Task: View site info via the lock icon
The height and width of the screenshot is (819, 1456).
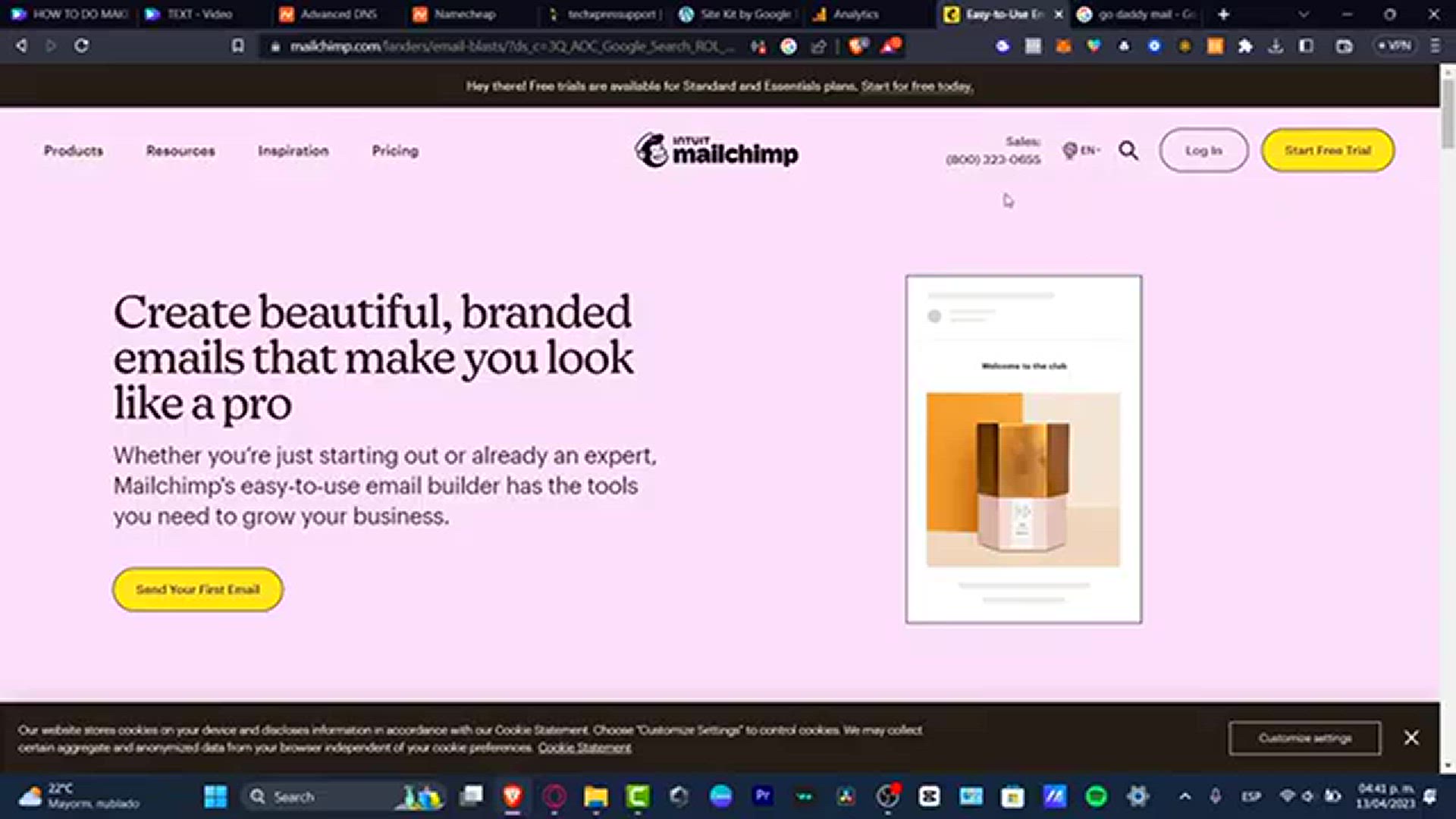Action: (x=275, y=46)
